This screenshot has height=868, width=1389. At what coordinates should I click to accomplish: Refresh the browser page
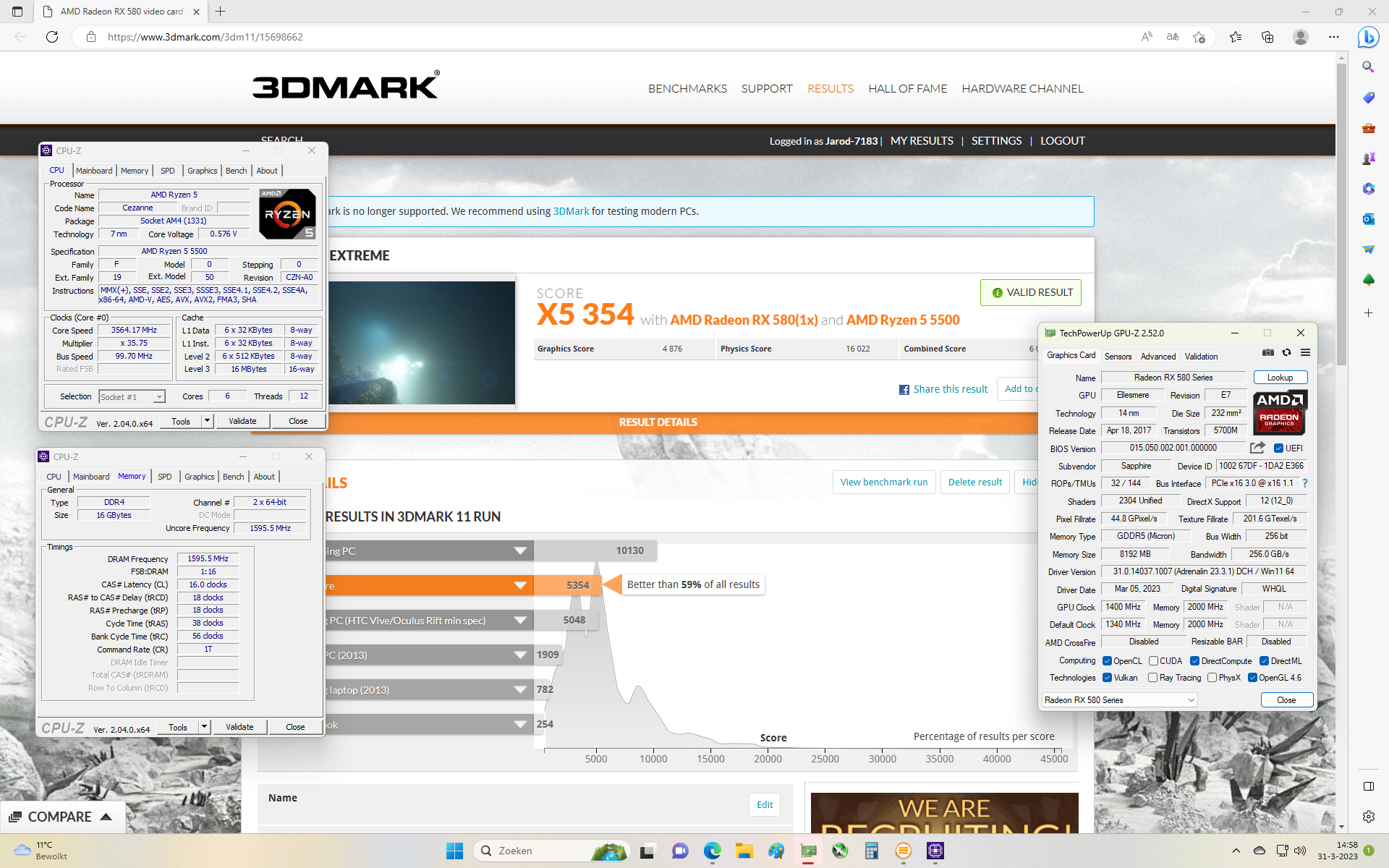point(52,37)
